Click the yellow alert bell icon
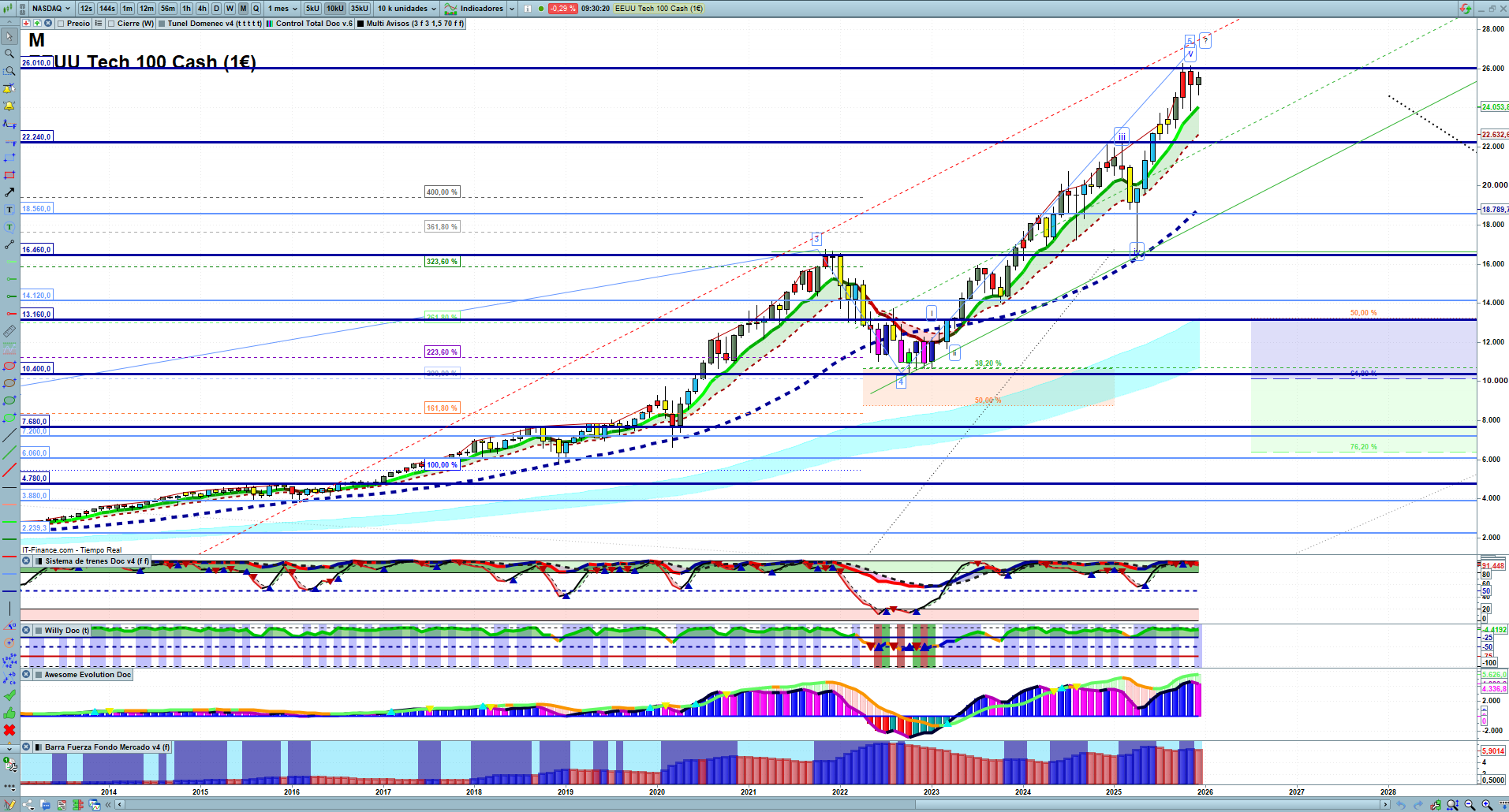Screen dimensions: 1509x812 [x=9, y=106]
